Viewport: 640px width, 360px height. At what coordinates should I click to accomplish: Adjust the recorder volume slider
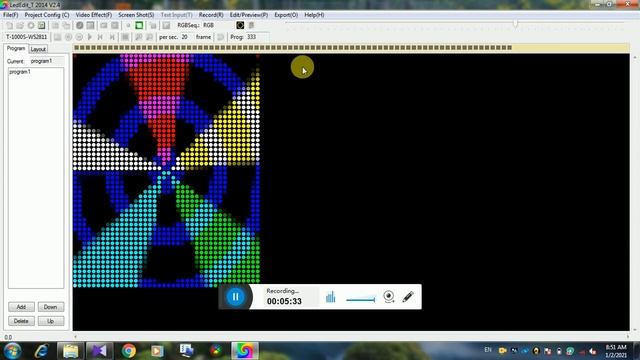point(360,300)
